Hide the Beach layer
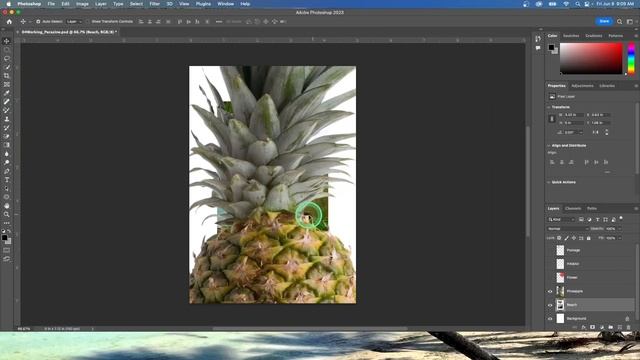 (550, 305)
